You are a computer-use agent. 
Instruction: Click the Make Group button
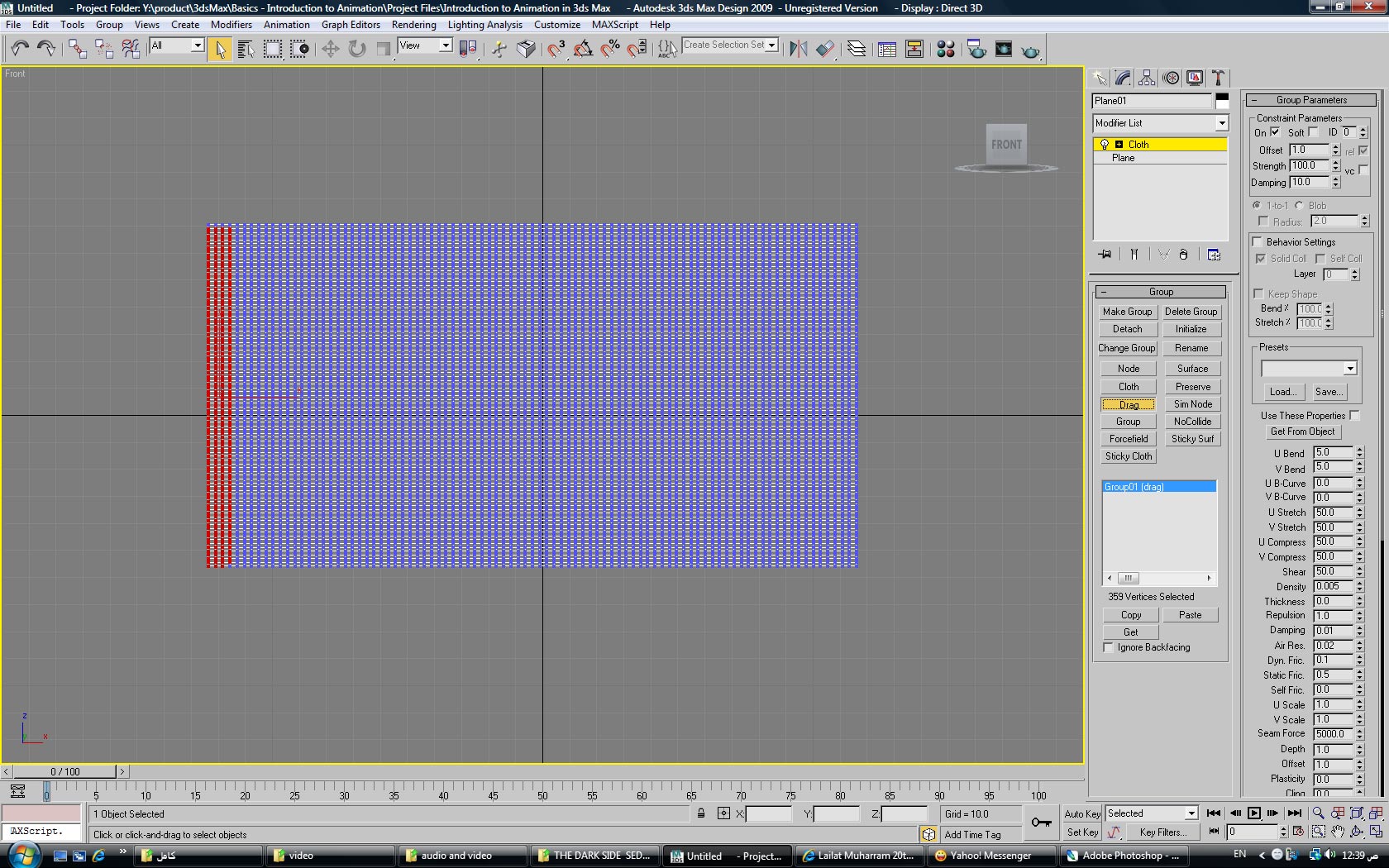(x=1127, y=312)
